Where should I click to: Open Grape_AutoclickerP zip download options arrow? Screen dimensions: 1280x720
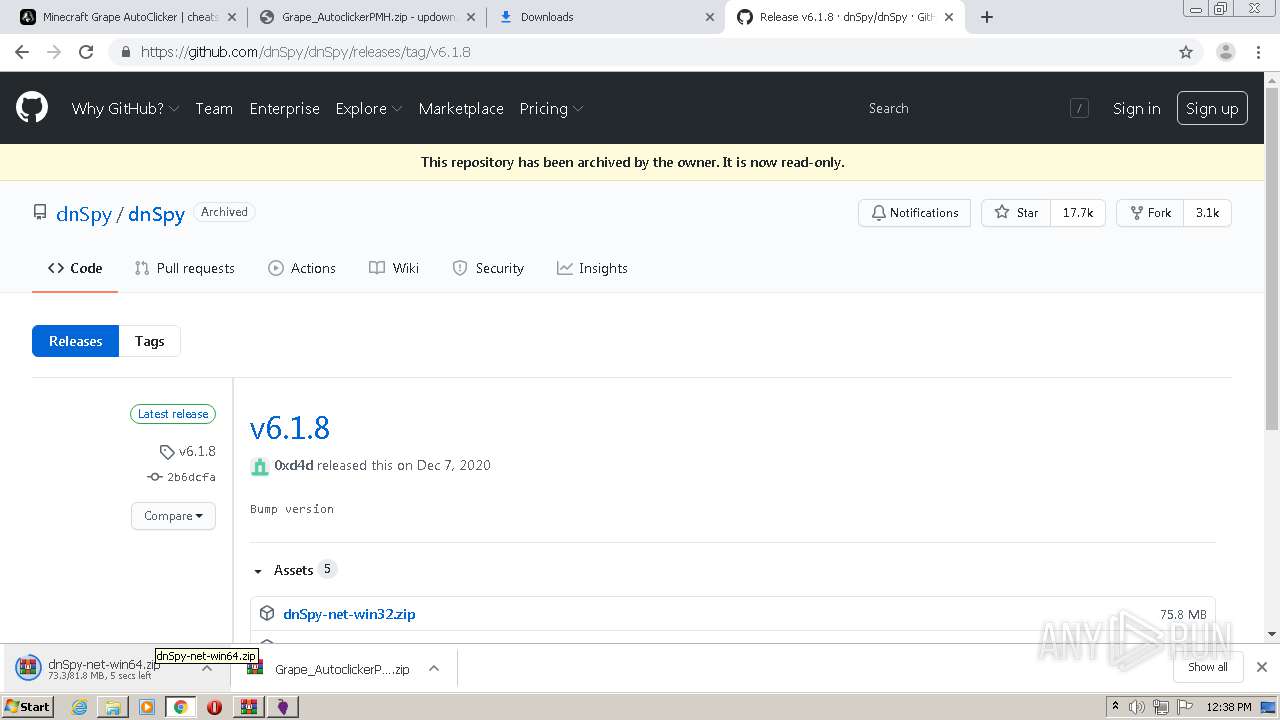click(x=434, y=669)
